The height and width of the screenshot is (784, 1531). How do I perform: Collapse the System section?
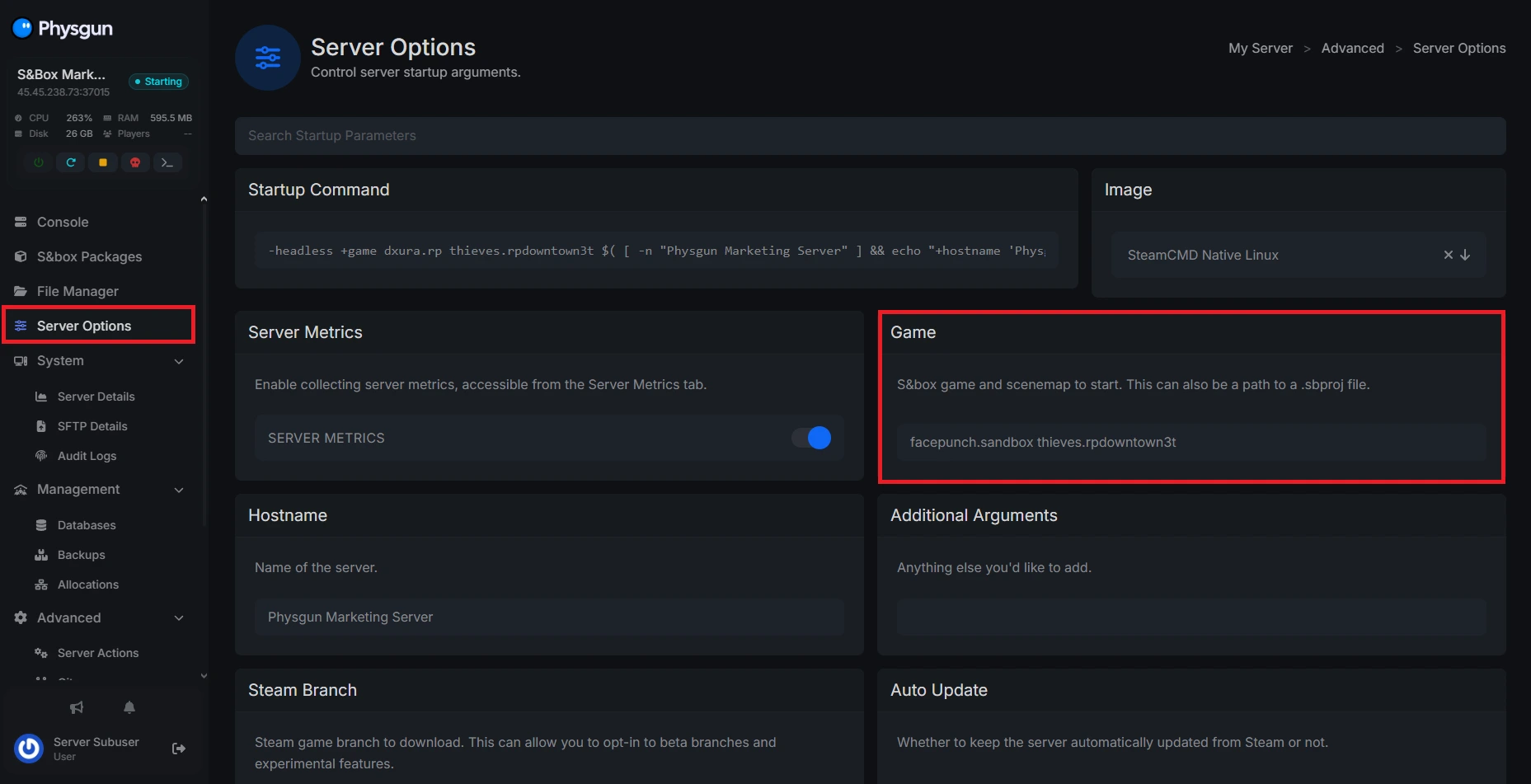tap(179, 361)
